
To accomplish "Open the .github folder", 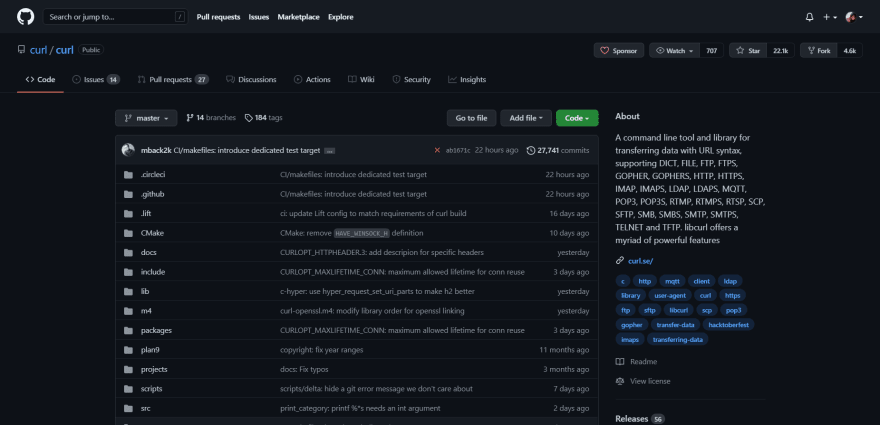I will (x=152, y=194).
